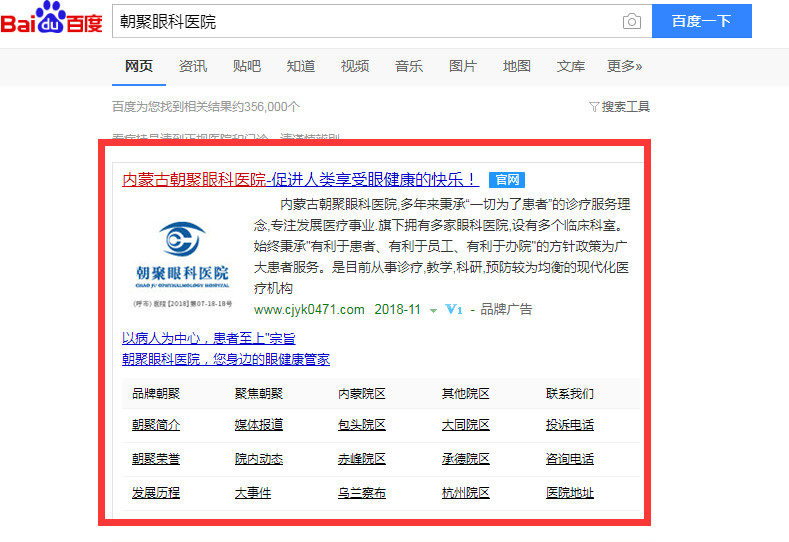
Task: Open the 内蒙古朝聚眼科医院 result title link
Action: tap(300, 179)
